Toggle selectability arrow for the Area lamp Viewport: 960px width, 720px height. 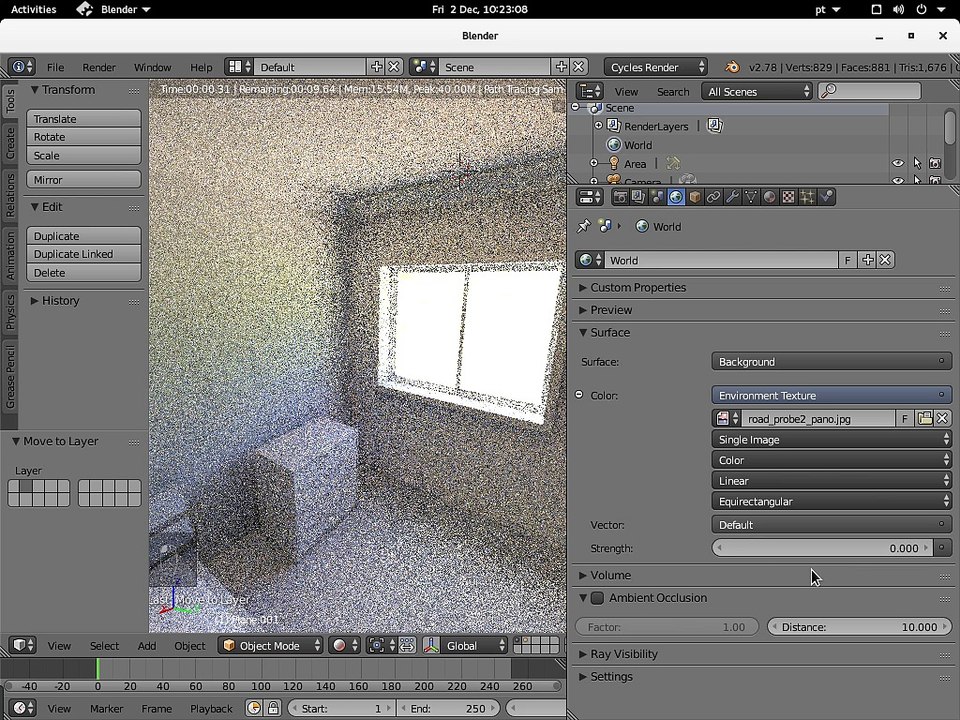[x=917, y=163]
